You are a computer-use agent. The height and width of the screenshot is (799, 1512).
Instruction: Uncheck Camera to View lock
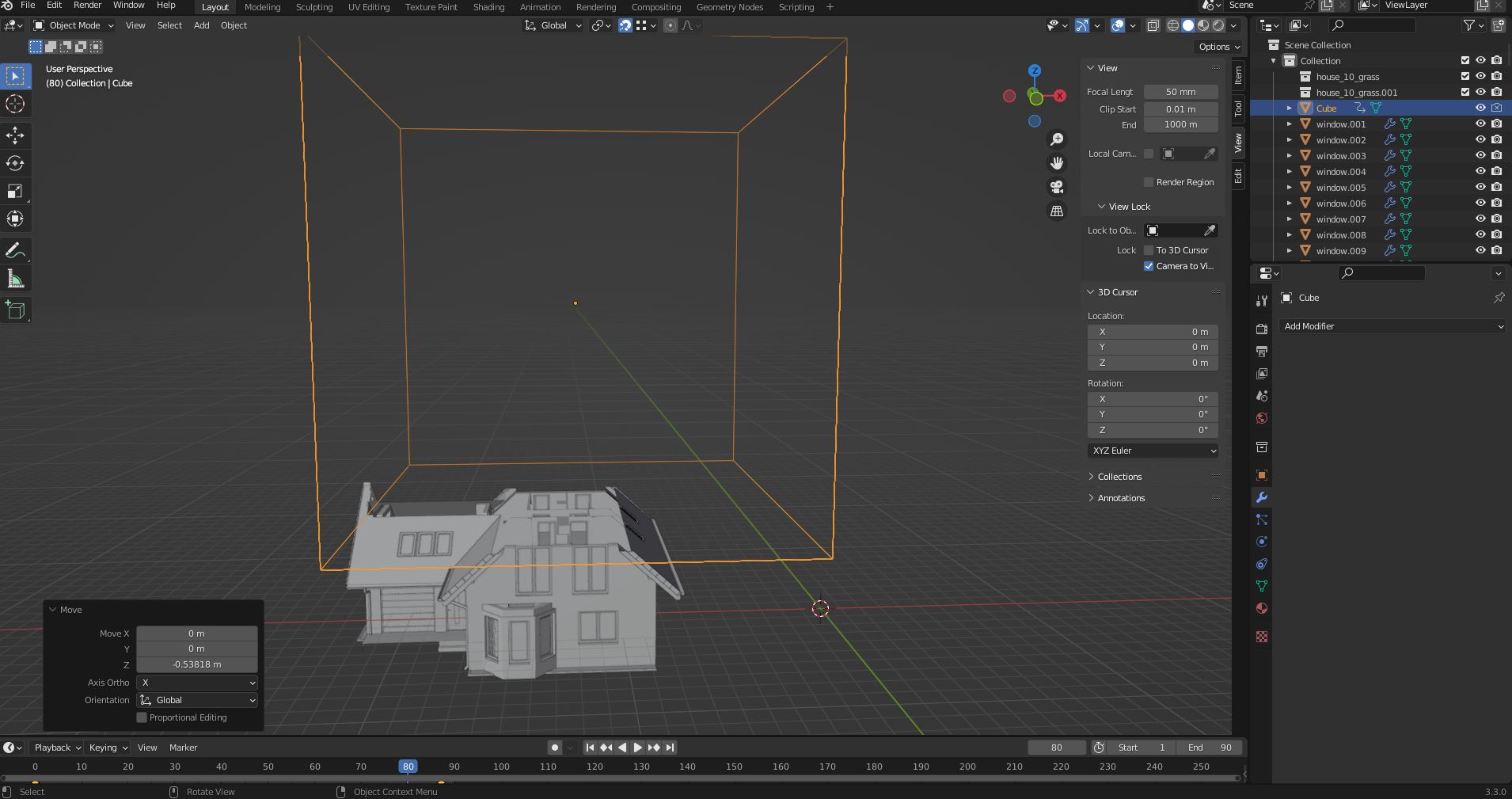[x=1149, y=266]
